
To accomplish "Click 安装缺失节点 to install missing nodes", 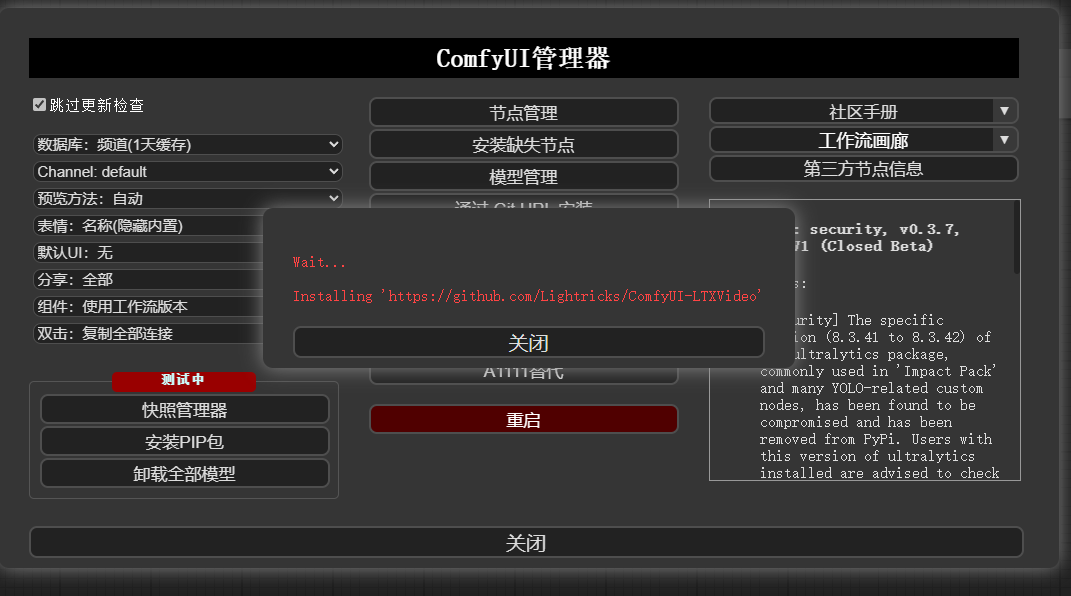I will click(x=524, y=144).
